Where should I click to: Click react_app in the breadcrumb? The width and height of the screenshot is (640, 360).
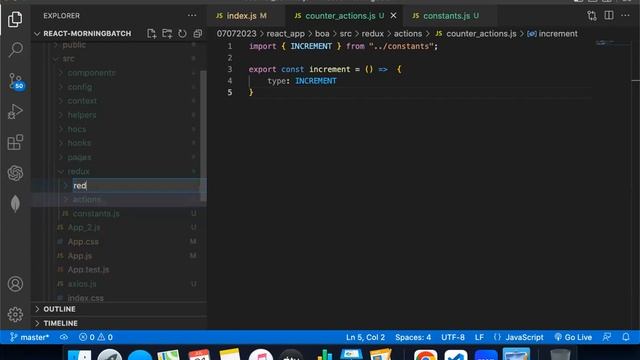285,33
